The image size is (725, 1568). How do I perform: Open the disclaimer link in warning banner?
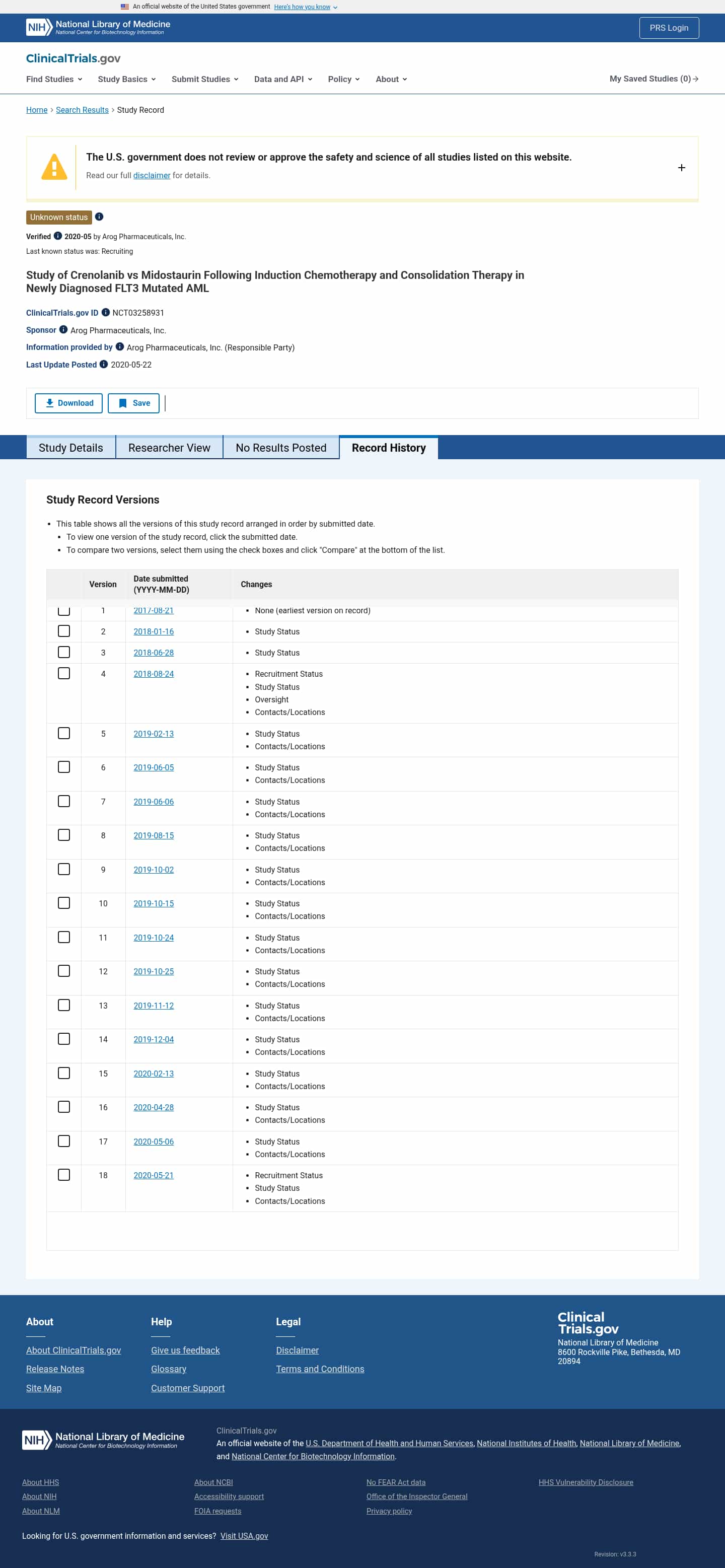[x=152, y=175]
